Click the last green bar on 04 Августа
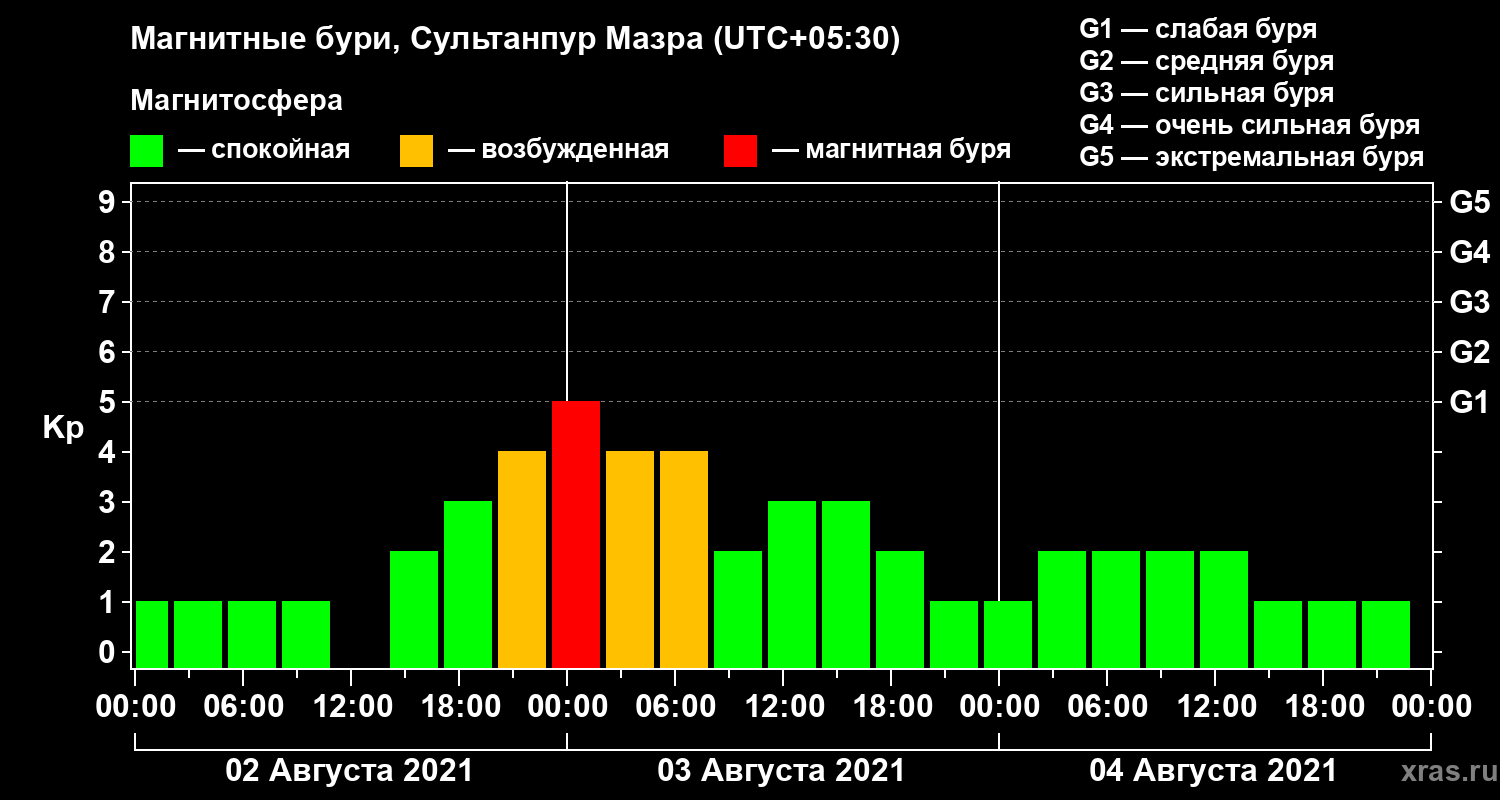Screen dimensions: 1500x800 pyautogui.click(x=1386, y=634)
